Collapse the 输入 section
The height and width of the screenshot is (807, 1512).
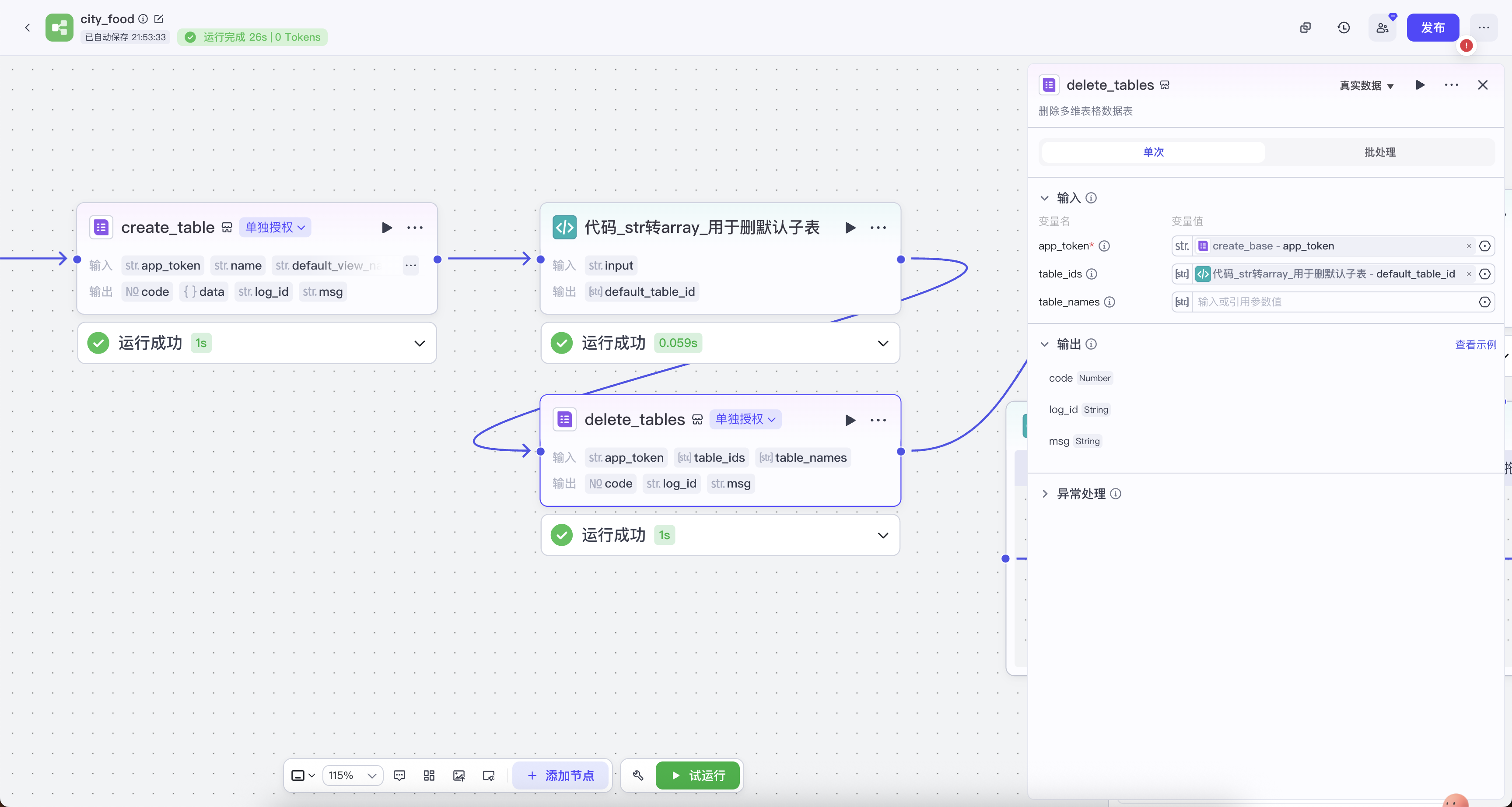point(1044,198)
